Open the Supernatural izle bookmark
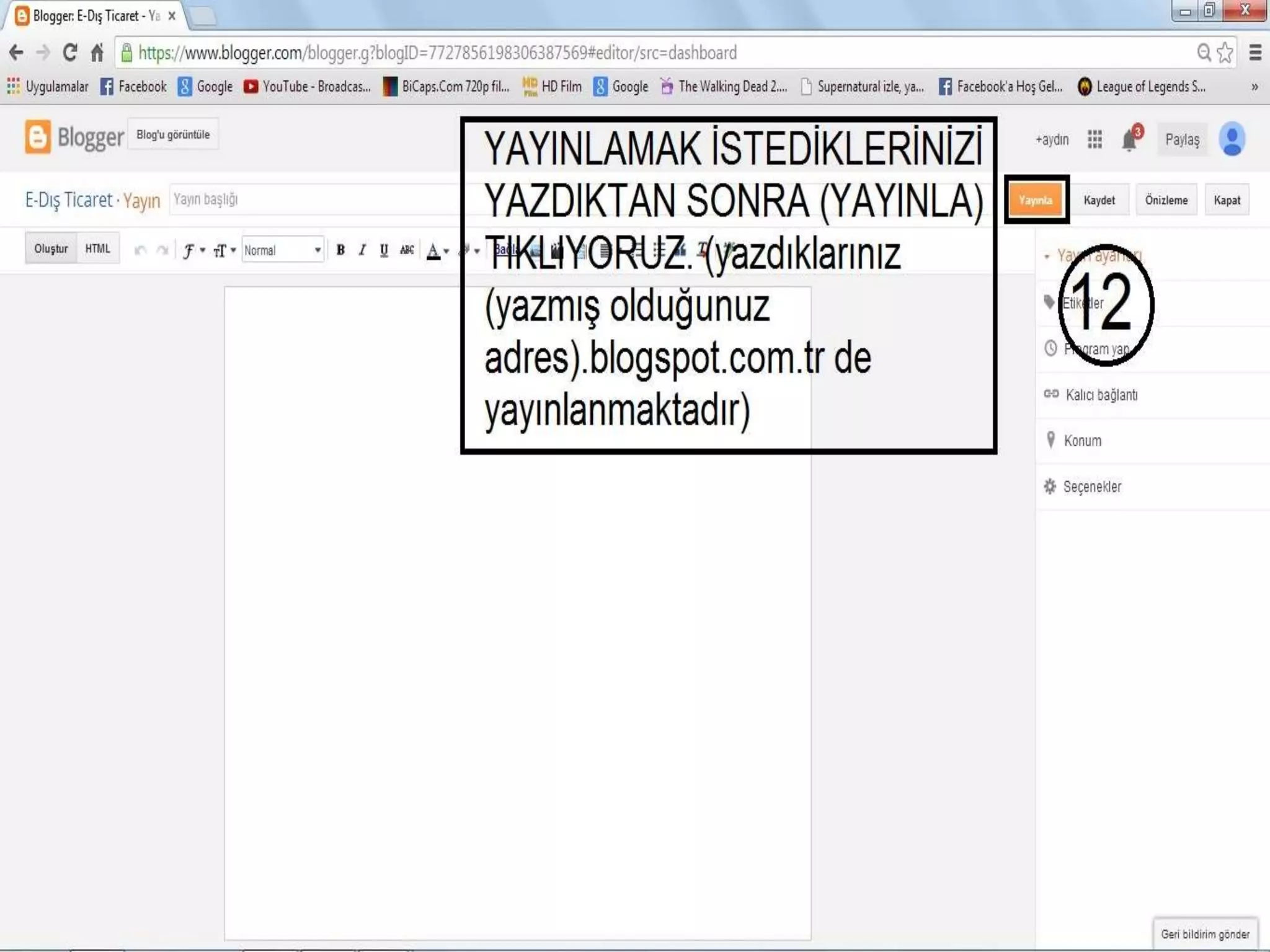1270x952 pixels. tap(863, 87)
